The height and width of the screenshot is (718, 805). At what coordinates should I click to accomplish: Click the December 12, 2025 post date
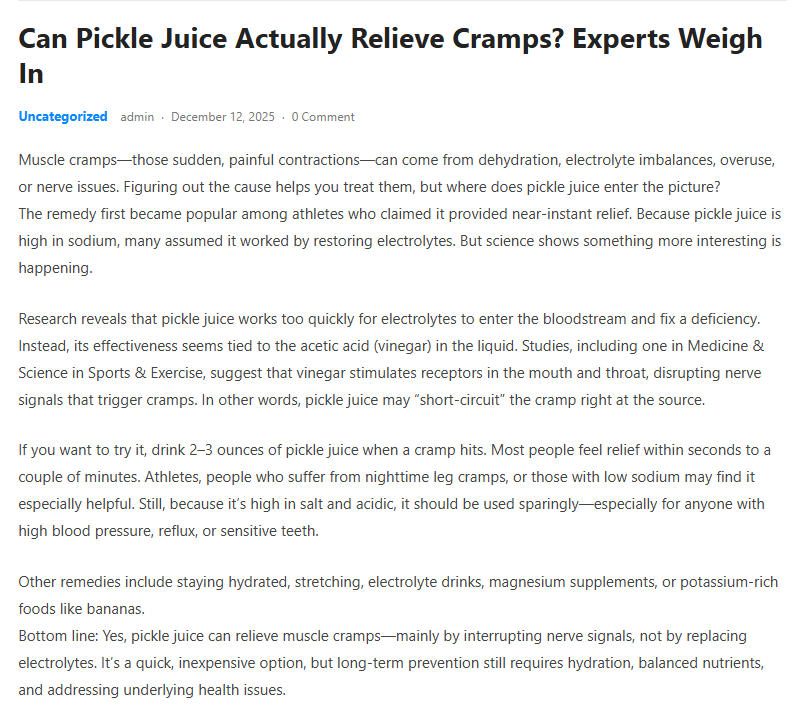(x=222, y=117)
